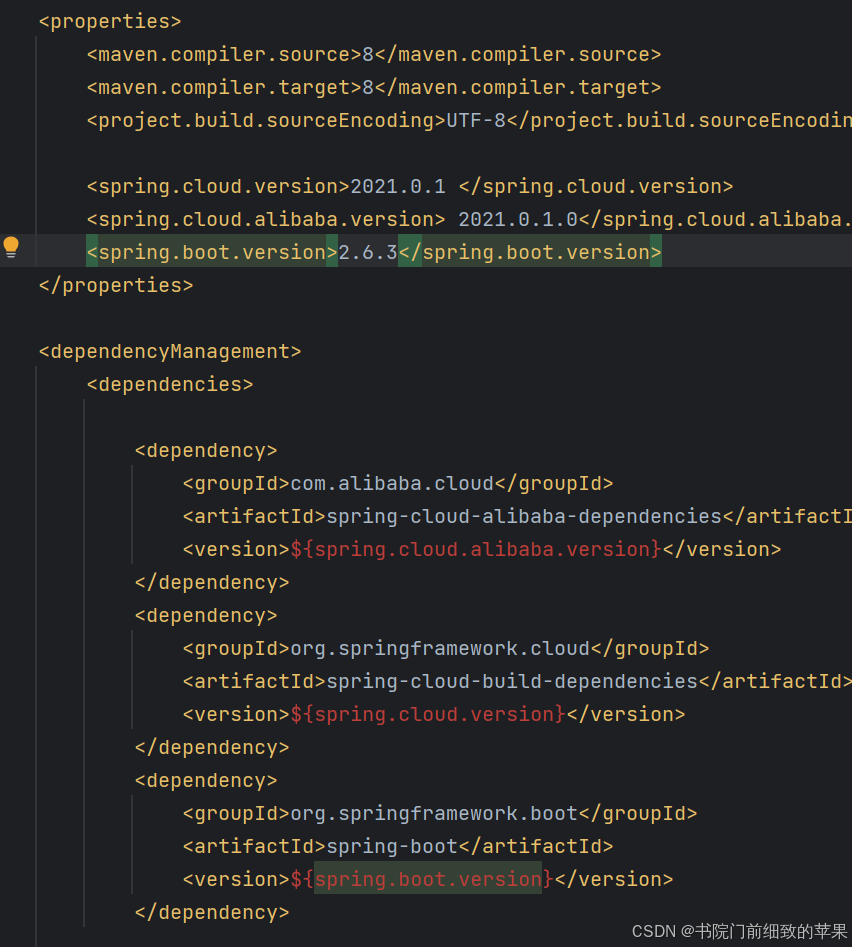The width and height of the screenshot is (852, 947).
Task: Click artifactId spring-cloud-alibaba-dependencies
Action: click(x=524, y=516)
